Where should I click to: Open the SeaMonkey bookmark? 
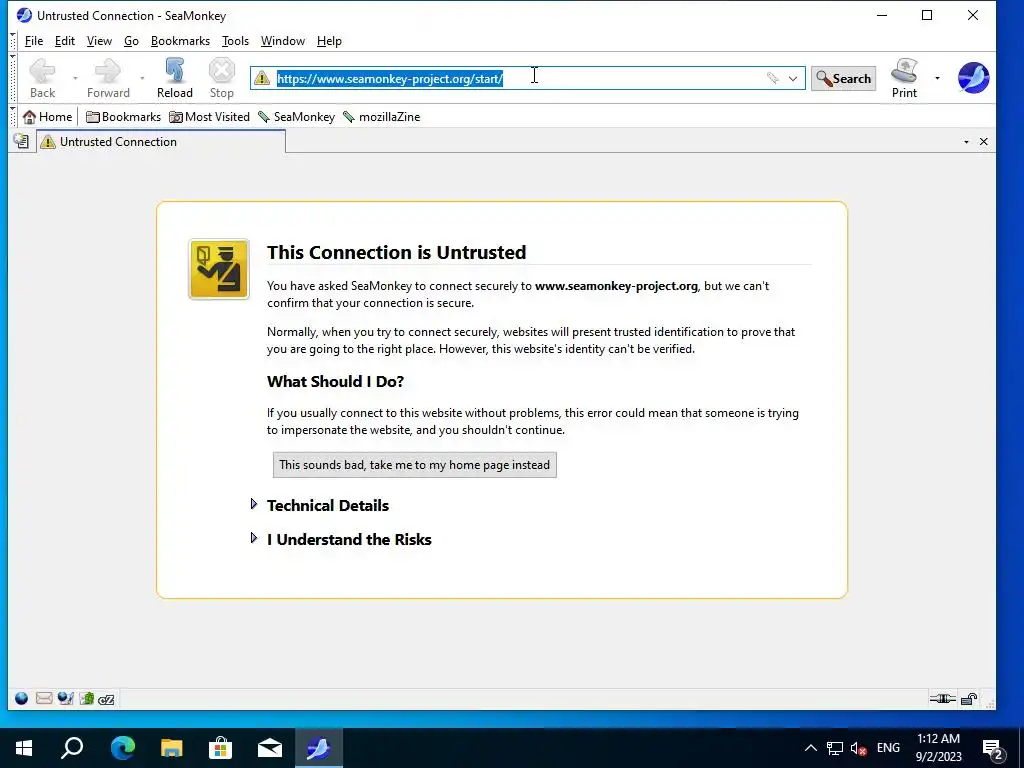(x=296, y=117)
